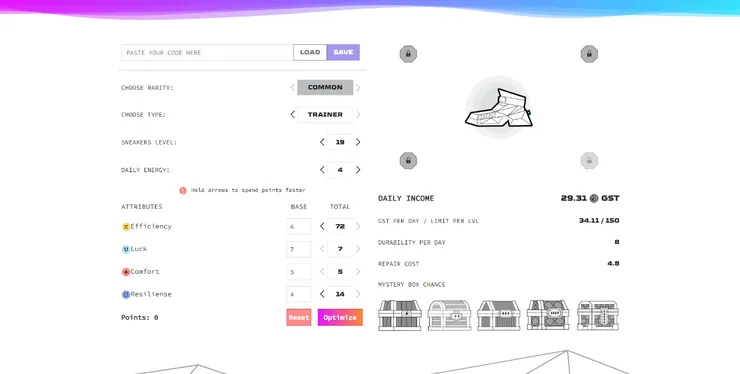Click the sneaker illustration
Image resolution: width=740 pixels, height=374 pixels.
point(499,108)
